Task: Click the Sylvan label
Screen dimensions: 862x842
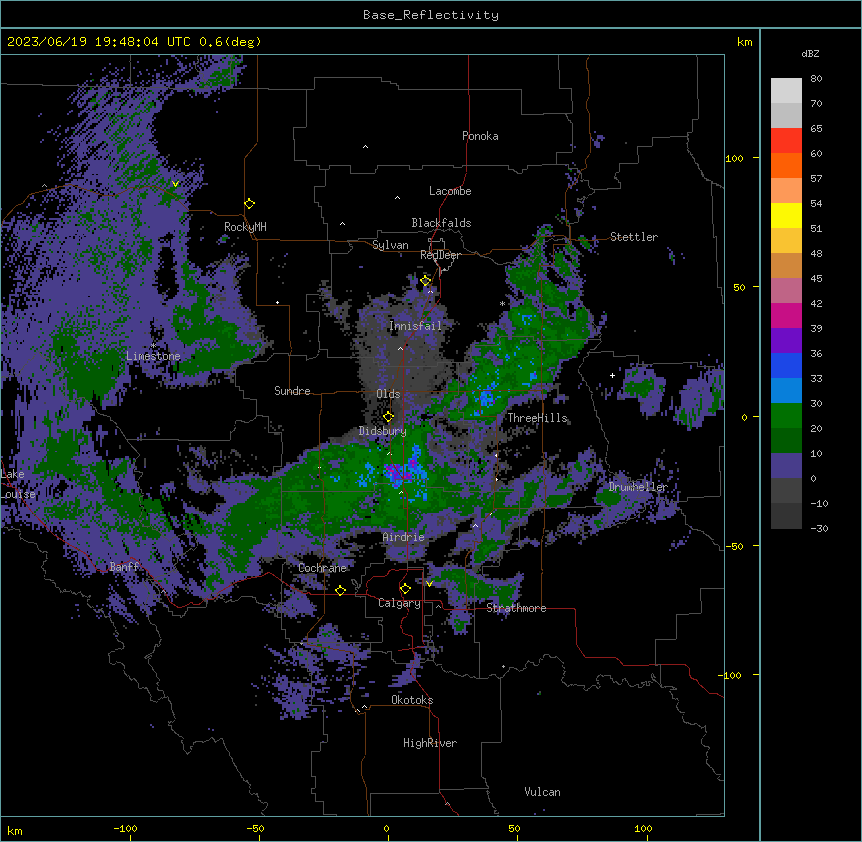Action: (x=390, y=245)
